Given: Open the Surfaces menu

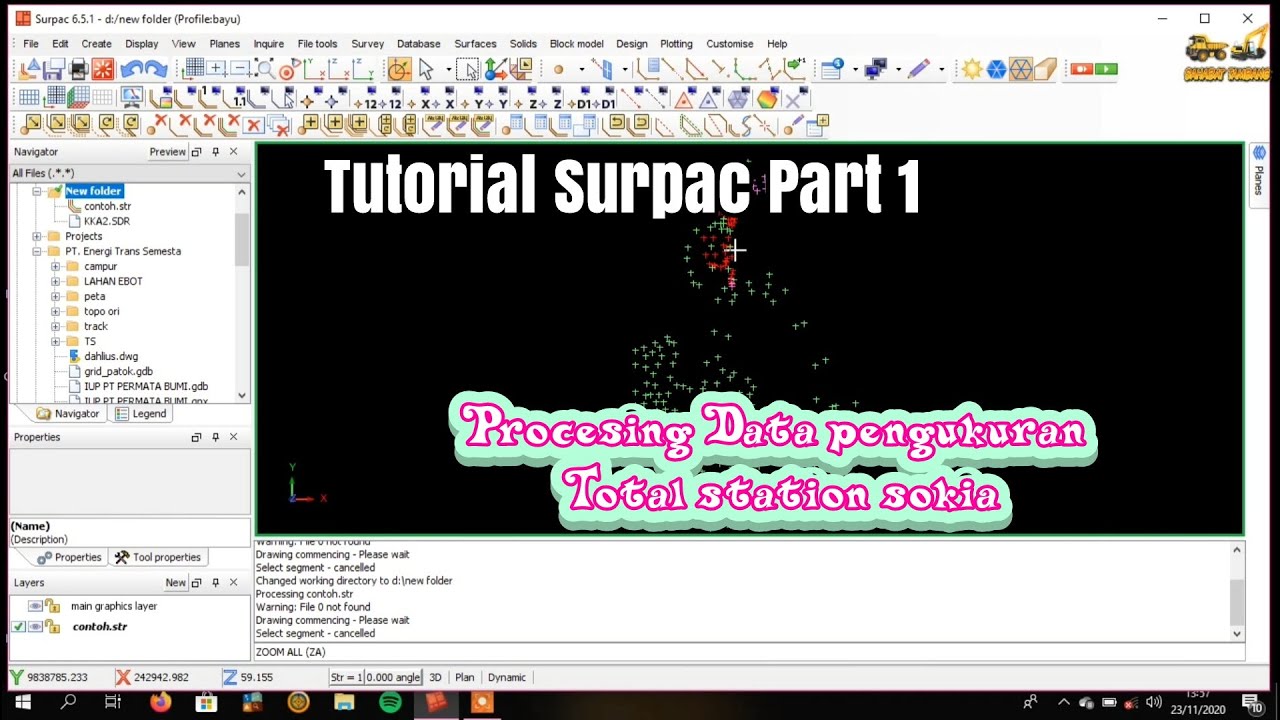Looking at the screenshot, I should [475, 44].
